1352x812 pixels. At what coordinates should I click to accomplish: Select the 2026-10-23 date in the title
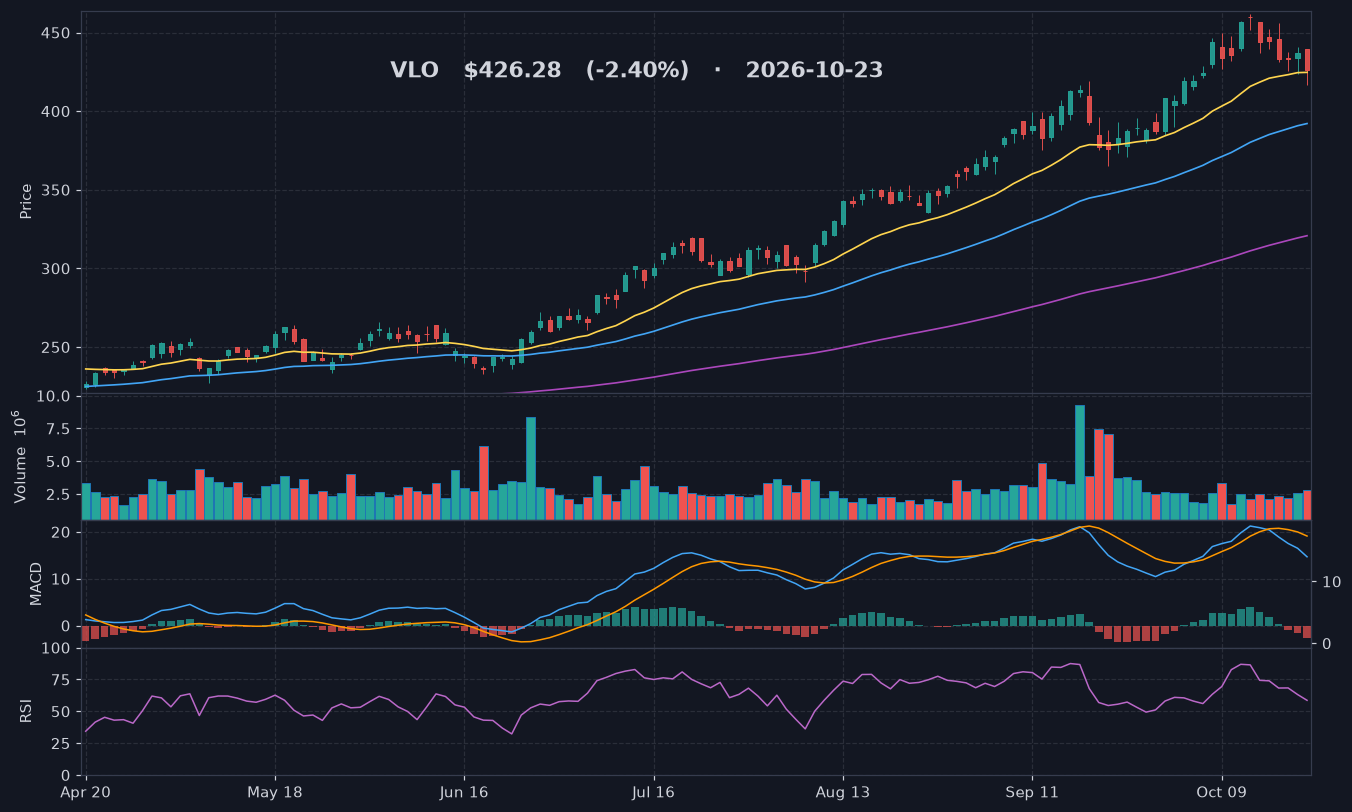tap(814, 70)
